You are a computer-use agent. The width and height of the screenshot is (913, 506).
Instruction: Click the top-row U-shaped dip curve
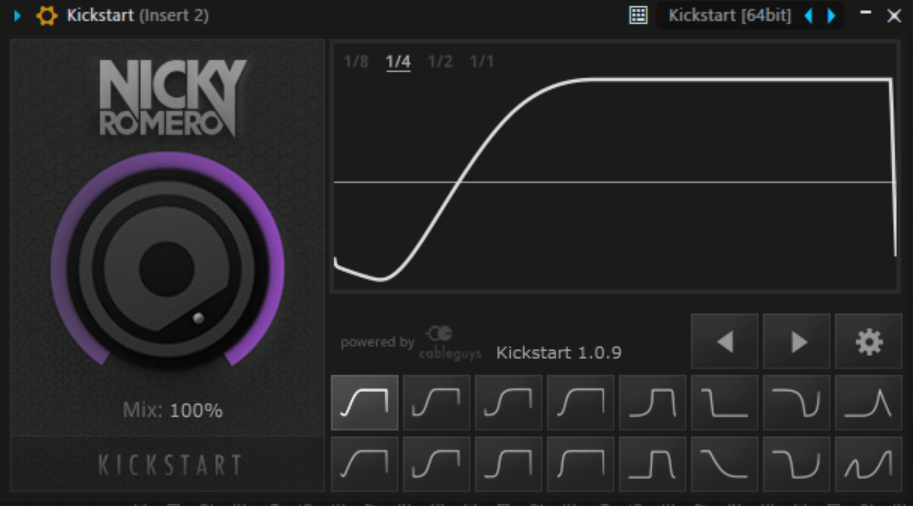[x=796, y=403]
